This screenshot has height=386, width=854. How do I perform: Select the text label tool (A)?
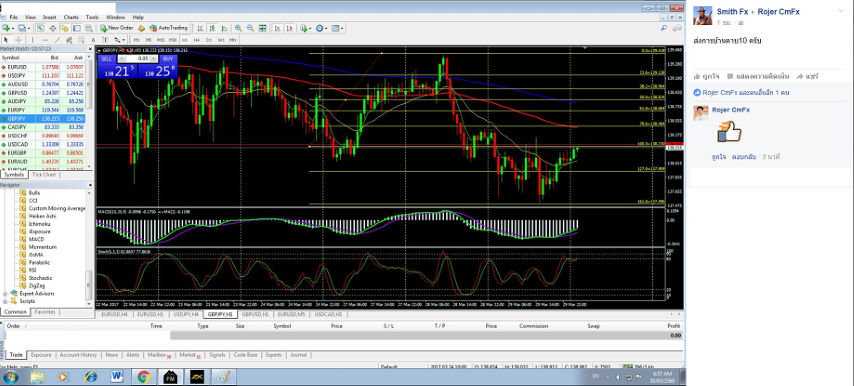93,40
